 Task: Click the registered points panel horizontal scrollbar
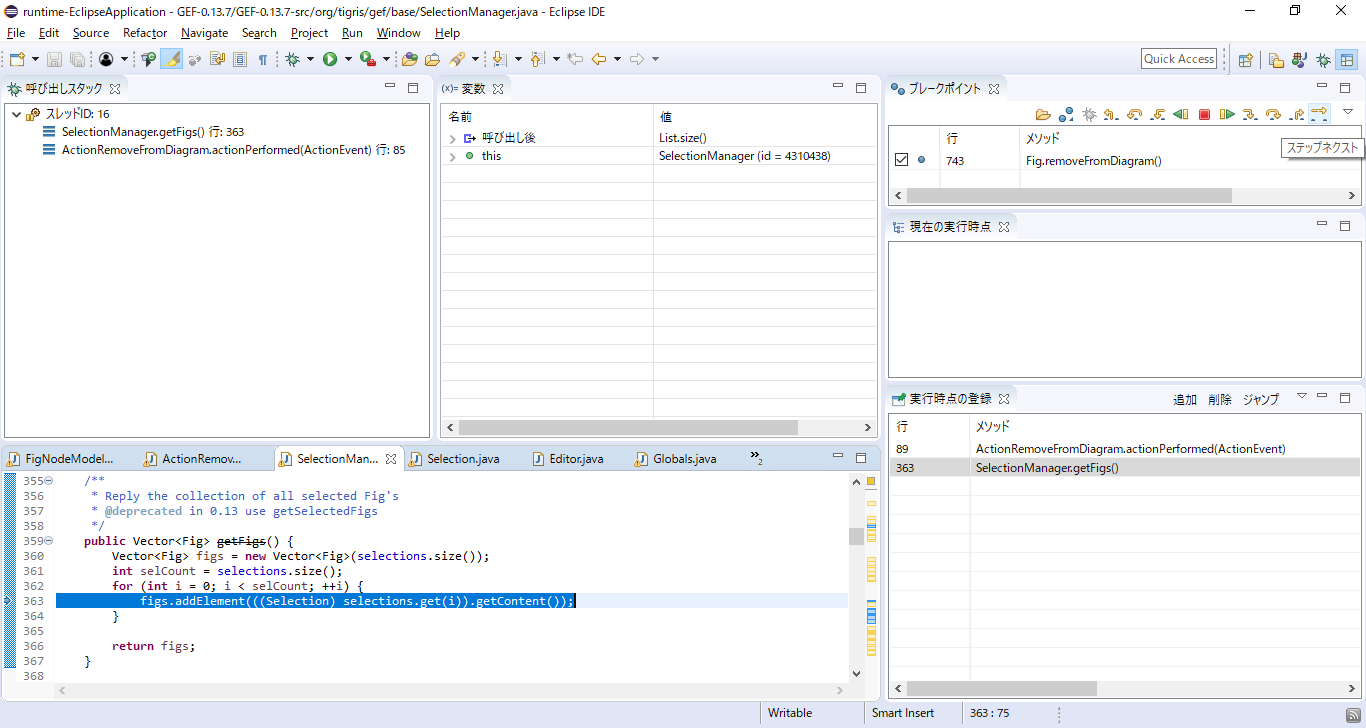pyautogui.click(x=1001, y=689)
